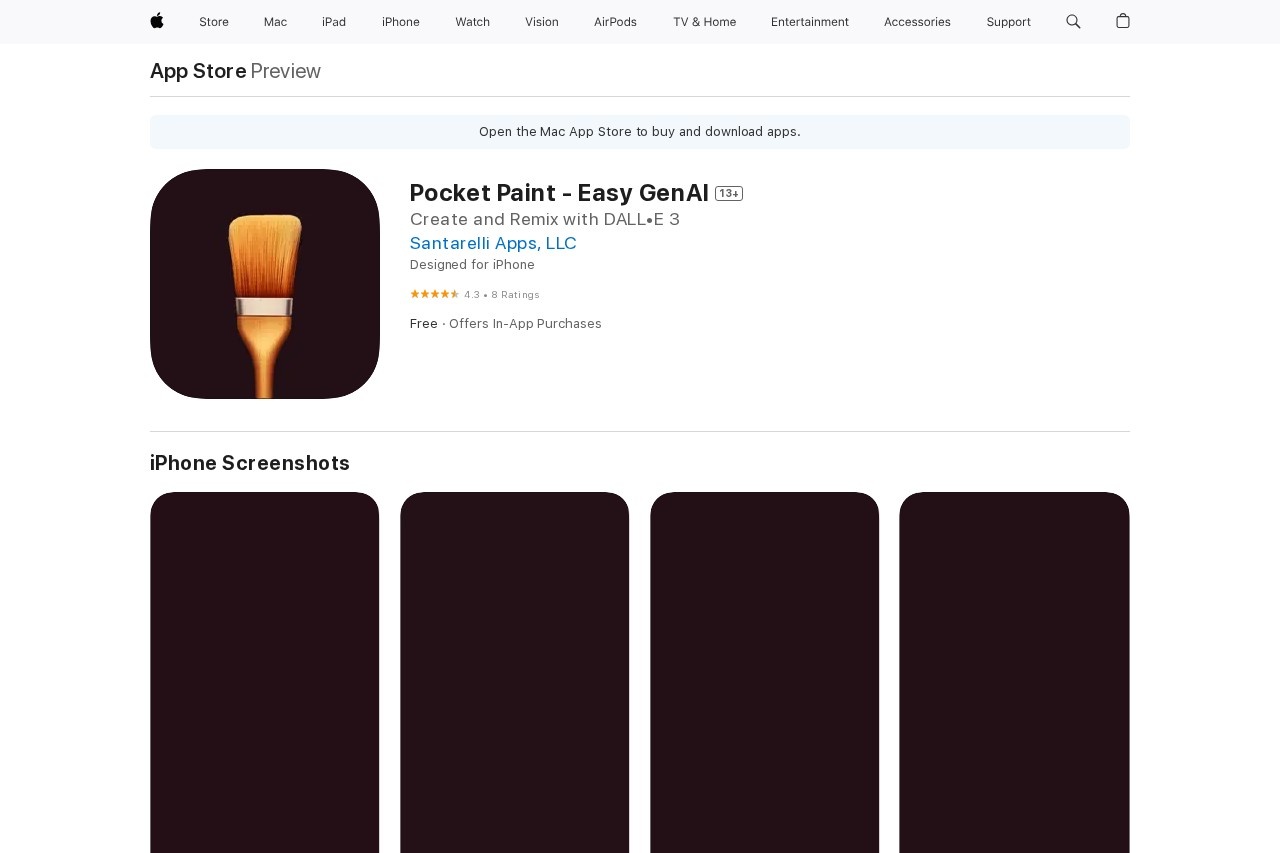This screenshot has width=1280, height=853.
Task: Select iPad in the navigation bar
Action: click(334, 22)
